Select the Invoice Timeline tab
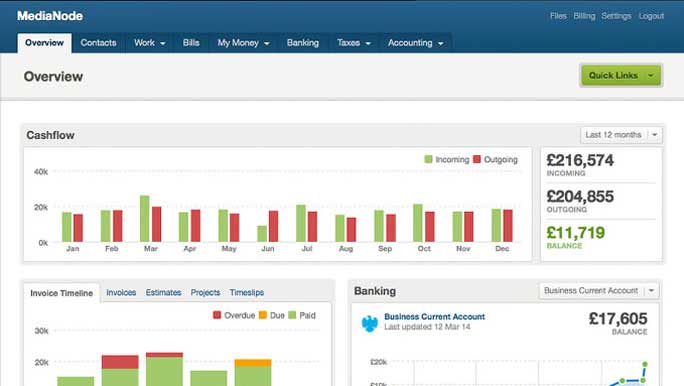This screenshot has height=386, width=684. coord(62,293)
